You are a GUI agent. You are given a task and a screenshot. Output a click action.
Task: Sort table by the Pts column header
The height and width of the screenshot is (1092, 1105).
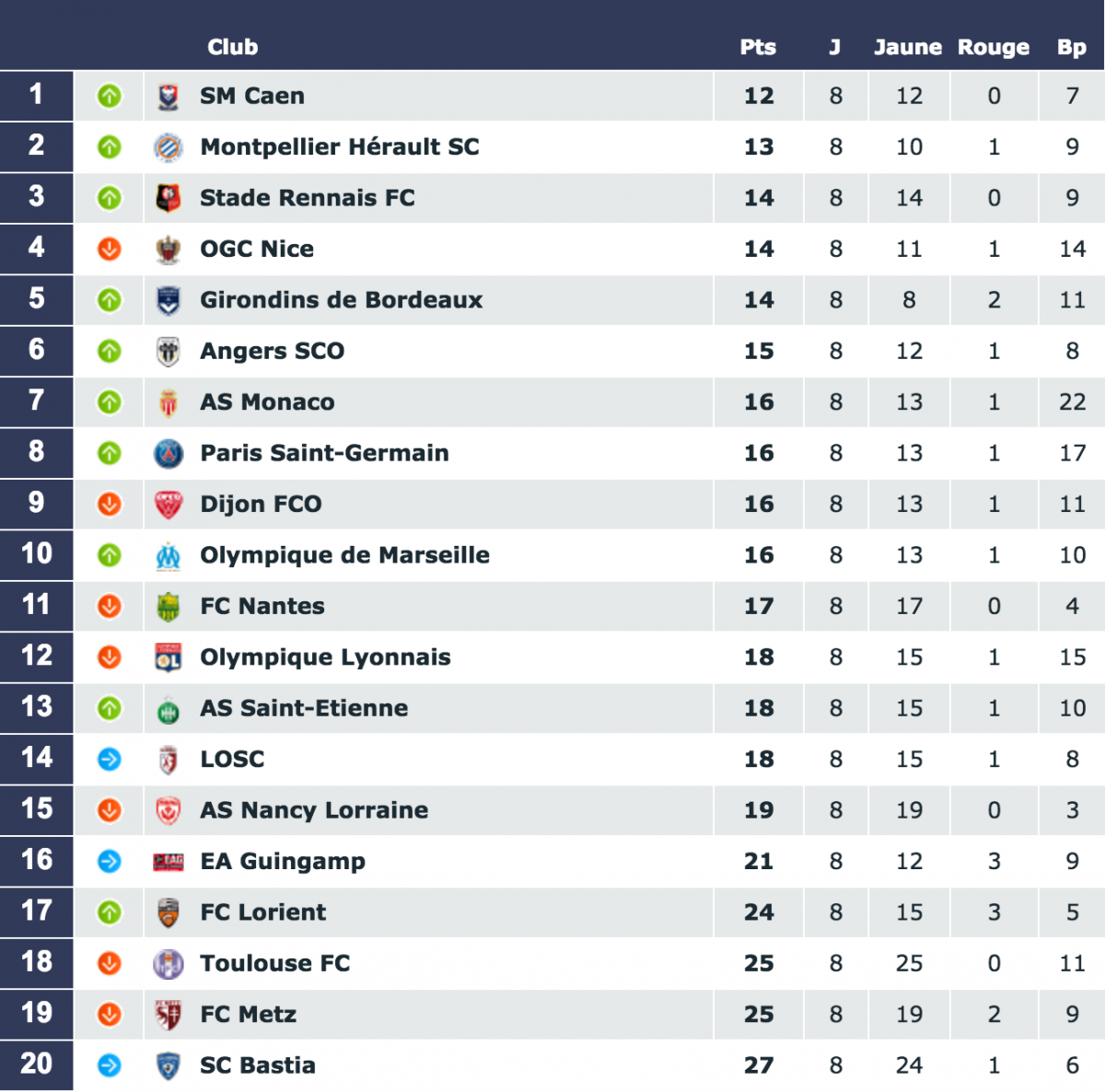[x=758, y=47]
